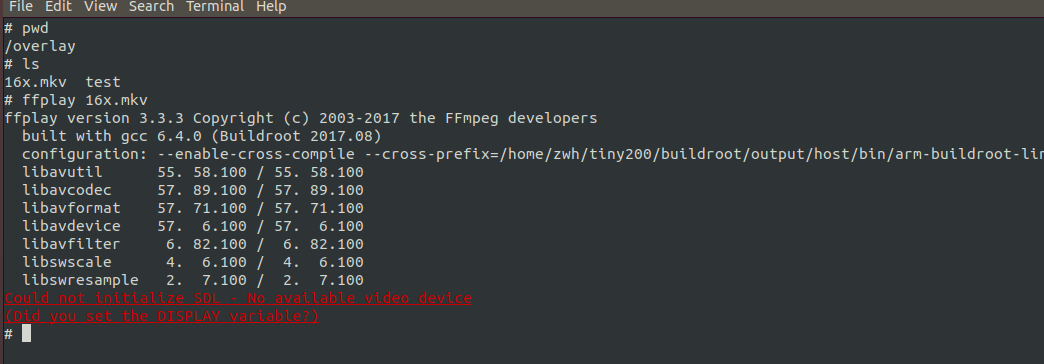Open the Terminal menu
Viewport: 1044px width, 364px height.
pyautogui.click(x=214, y=7)
